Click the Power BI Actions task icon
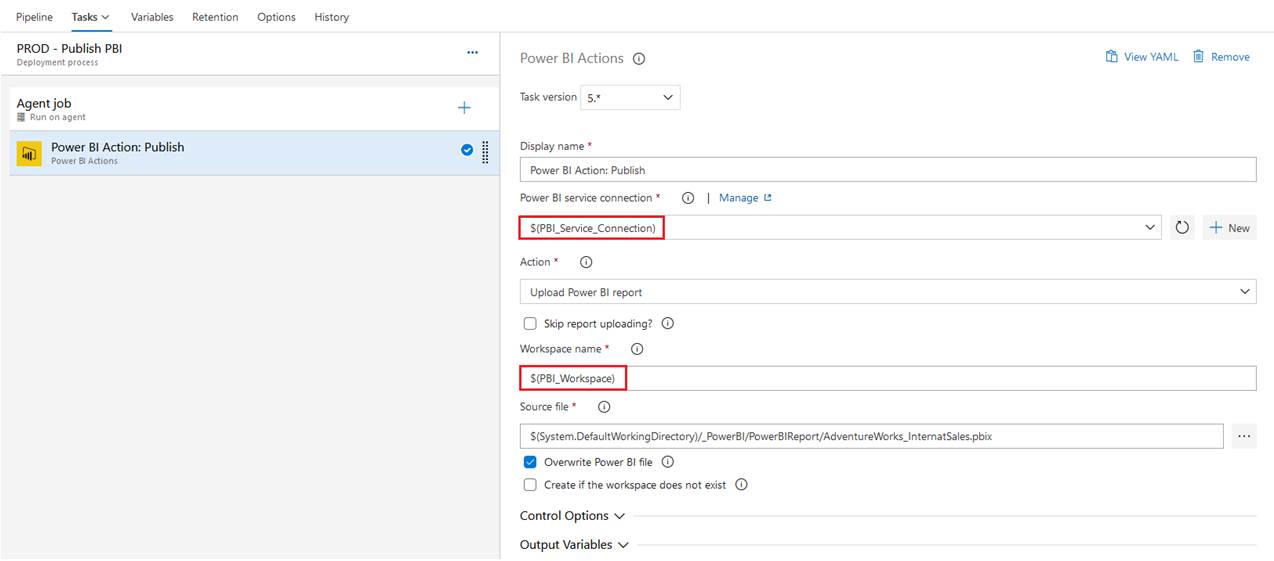The height and width of the screenshot is (561, 1274). pos(29,153)
